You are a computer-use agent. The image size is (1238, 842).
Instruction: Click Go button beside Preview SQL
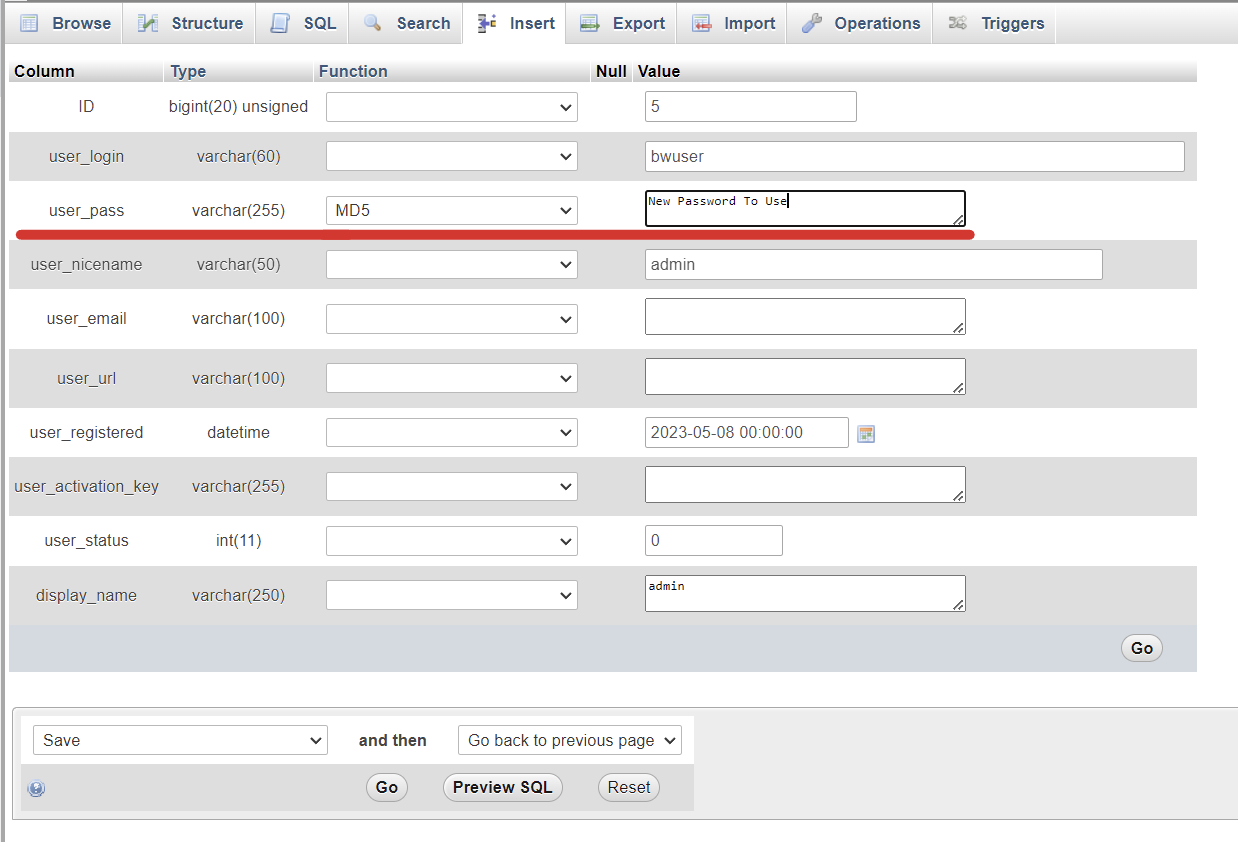[x=387, y=787]
